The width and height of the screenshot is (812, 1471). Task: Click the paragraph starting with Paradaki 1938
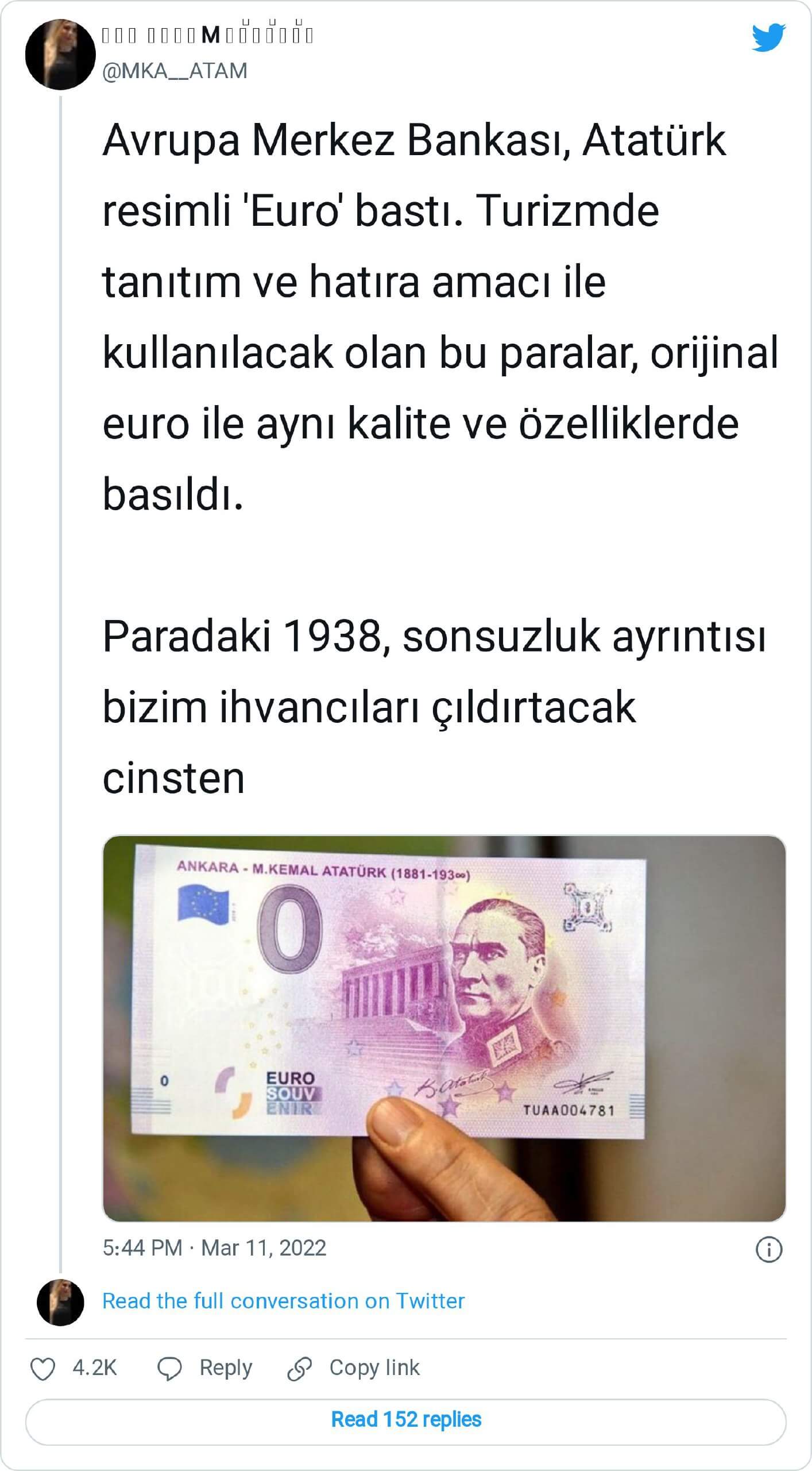434,708
